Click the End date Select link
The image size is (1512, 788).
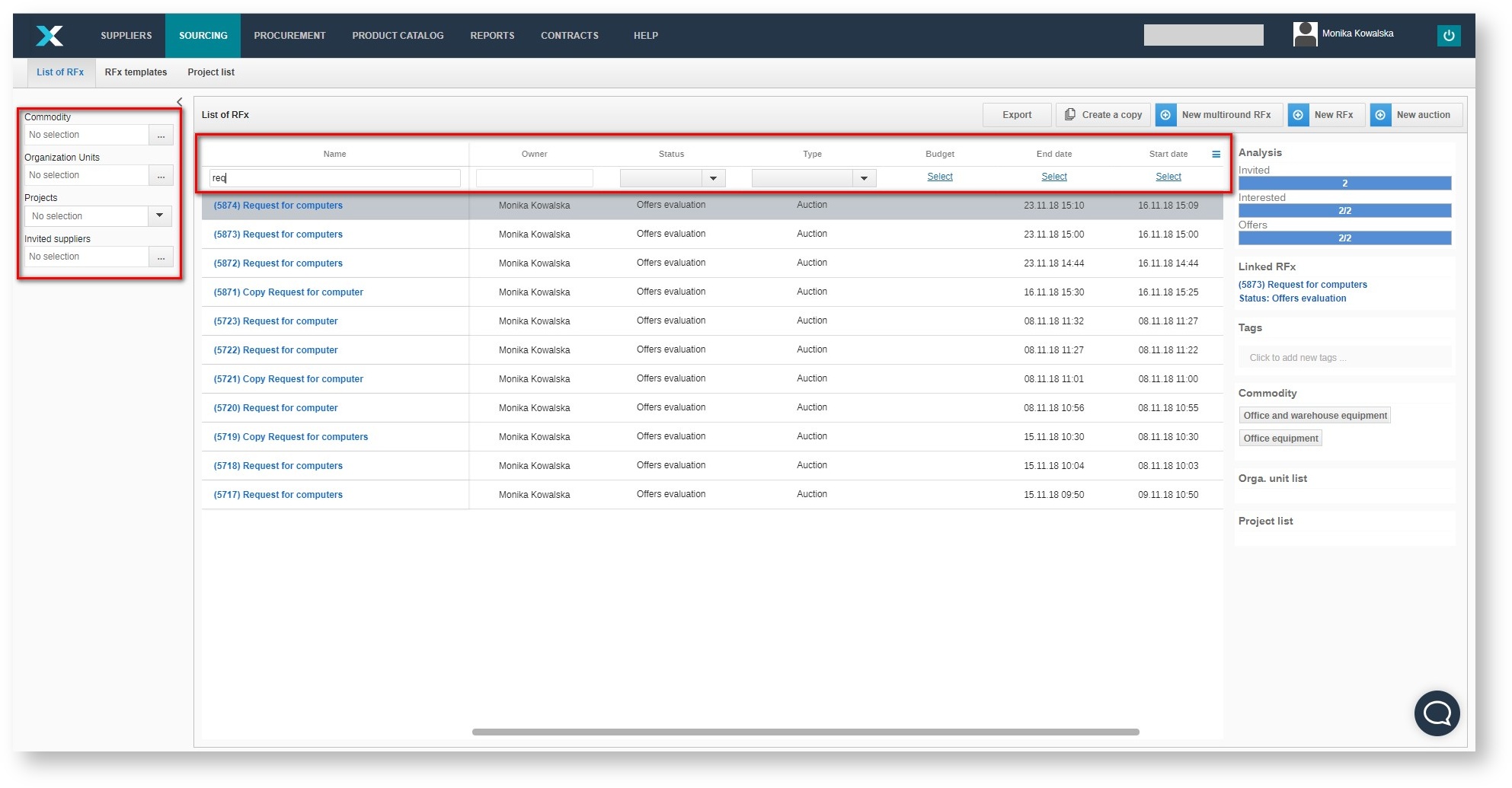tap(1053, 177)
